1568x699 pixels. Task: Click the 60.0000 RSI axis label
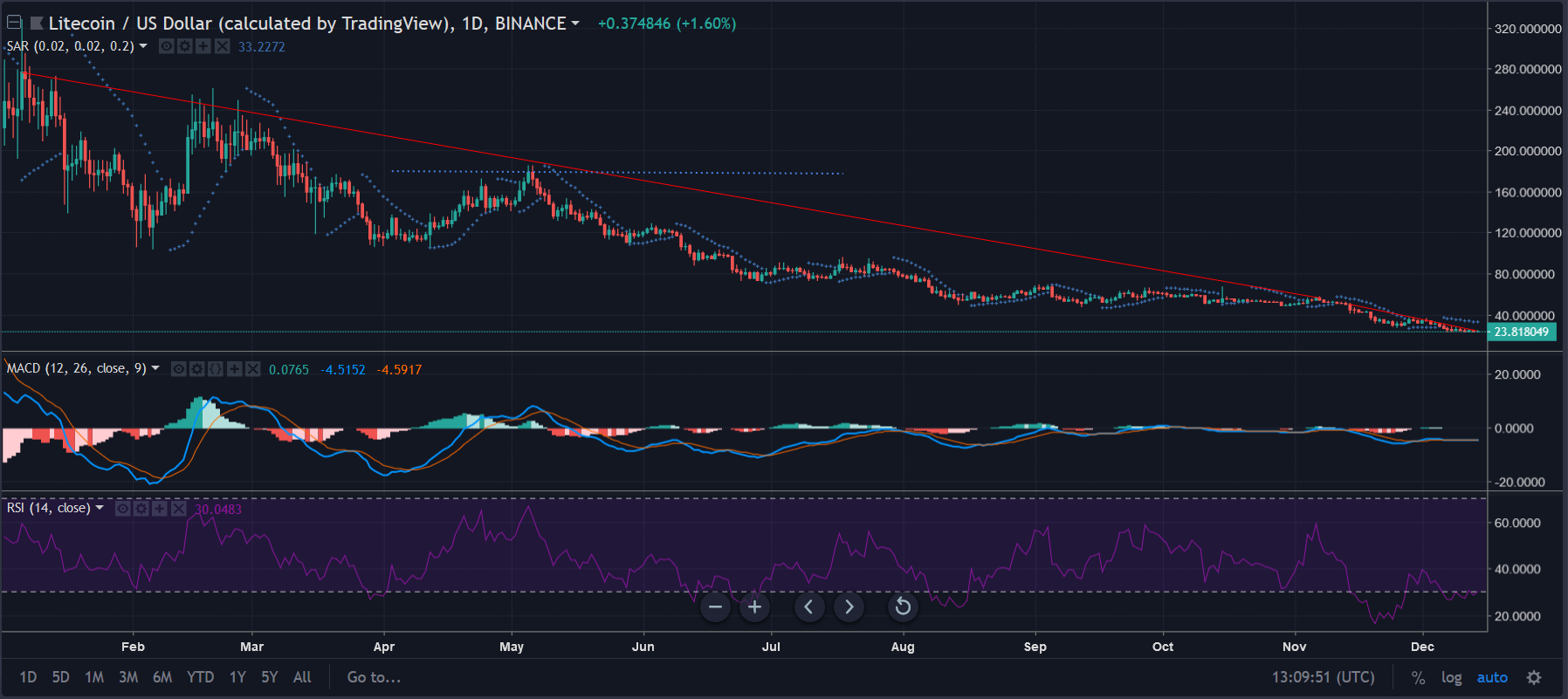[x=1517, y=523]
